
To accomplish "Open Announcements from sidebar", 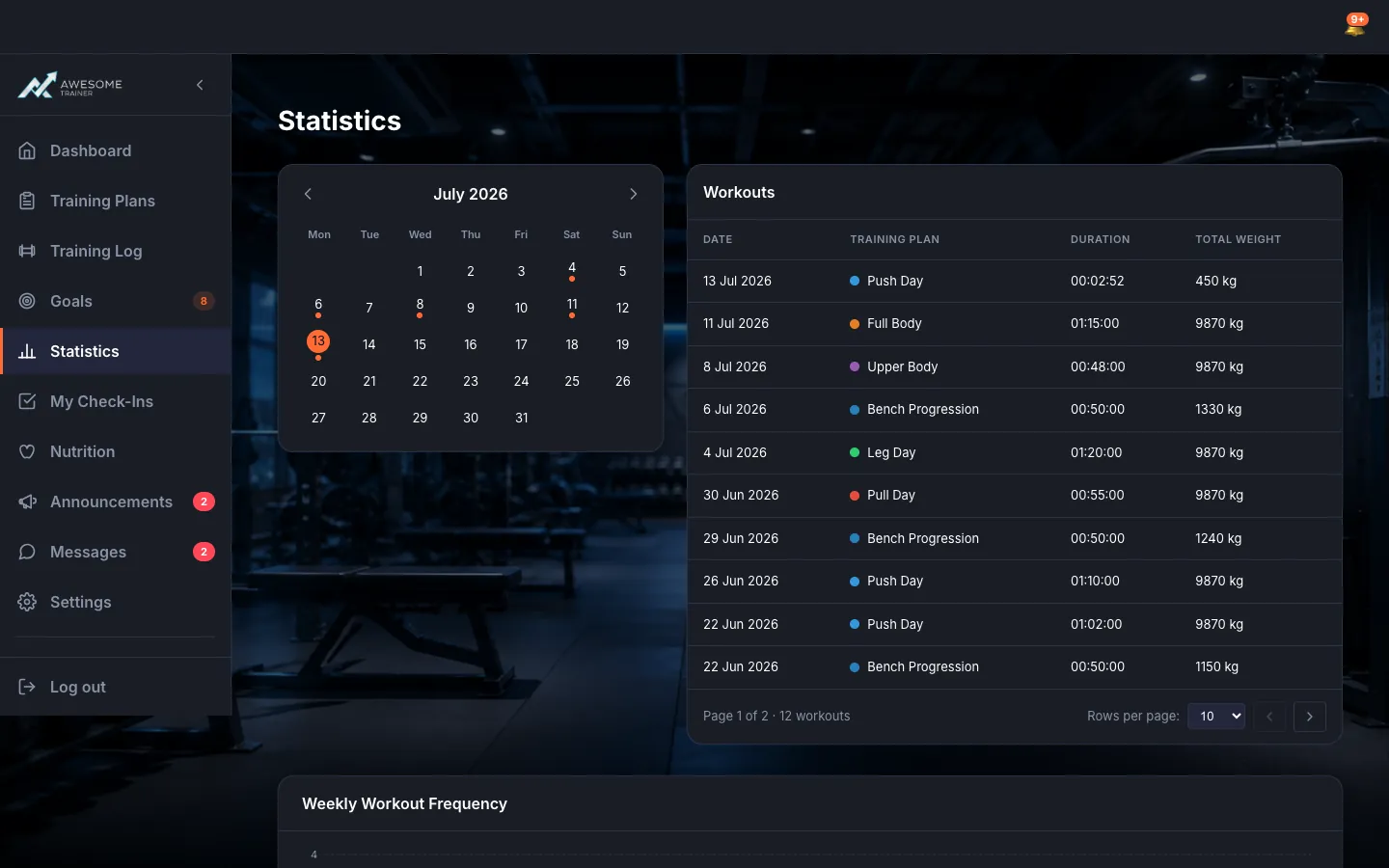I will click(116, 502).
